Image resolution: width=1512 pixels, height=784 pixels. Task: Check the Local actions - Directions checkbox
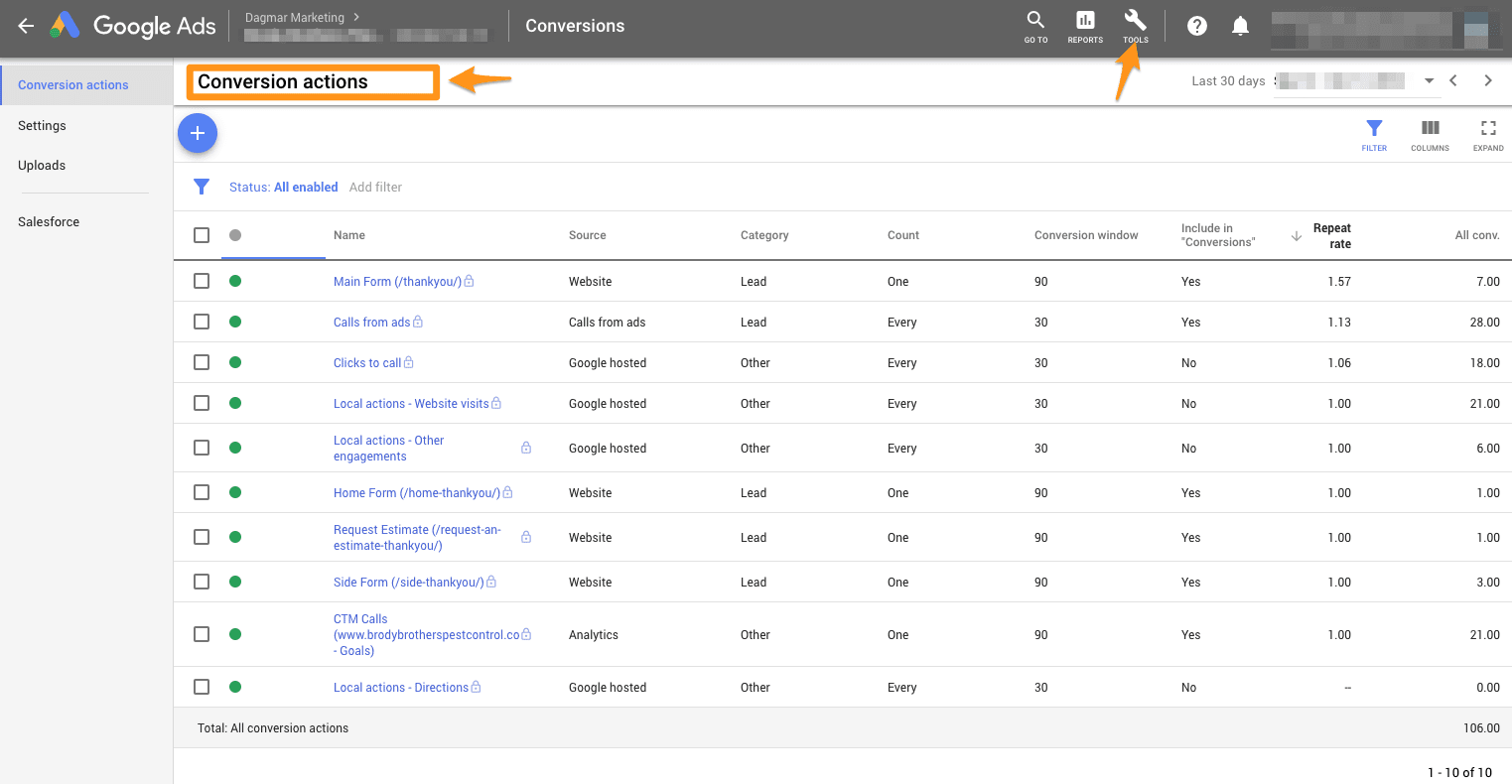click(202, 687)
